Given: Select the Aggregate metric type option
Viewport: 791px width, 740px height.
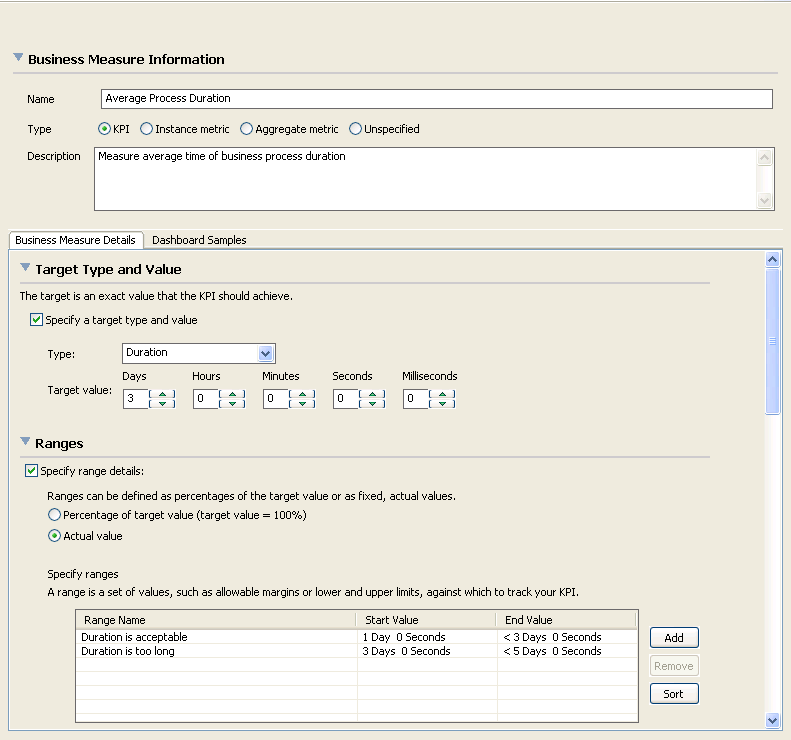Looking at the screenshot, I should pos(246,129).
